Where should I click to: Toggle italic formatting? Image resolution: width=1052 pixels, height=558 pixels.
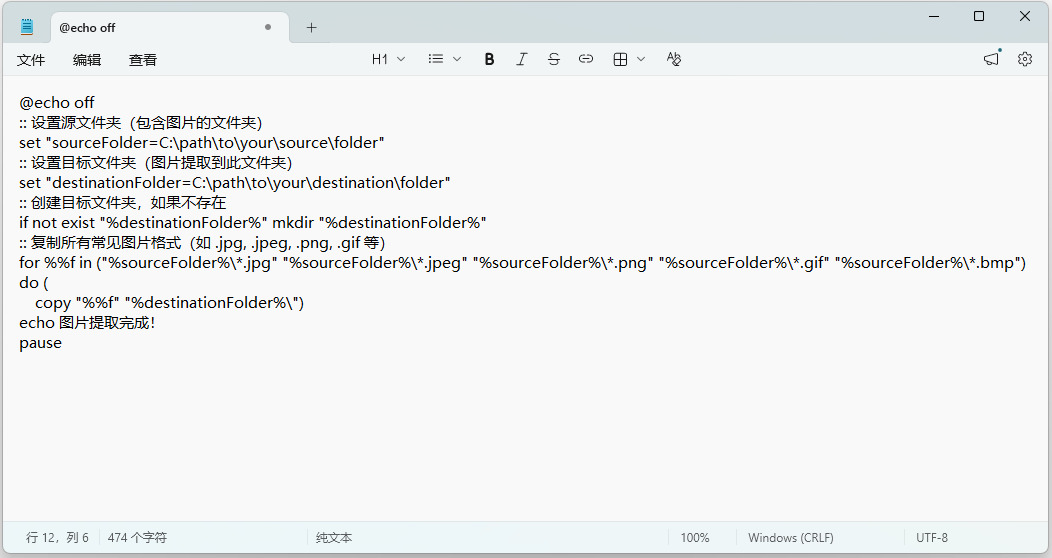click(x=521, y=60)
